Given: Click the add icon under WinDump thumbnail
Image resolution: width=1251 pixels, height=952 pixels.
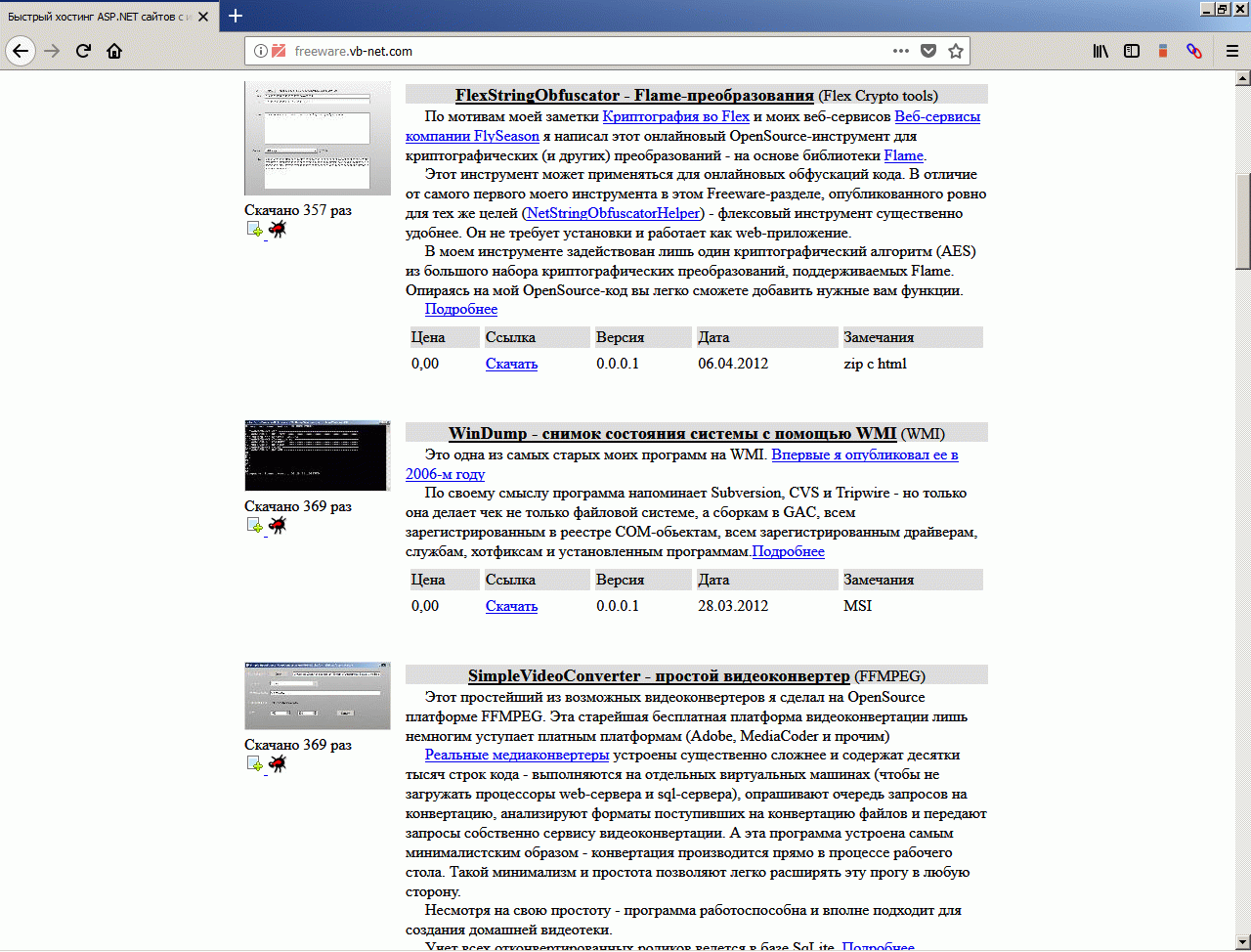Looking at the screenshot, I should point(255,526).
